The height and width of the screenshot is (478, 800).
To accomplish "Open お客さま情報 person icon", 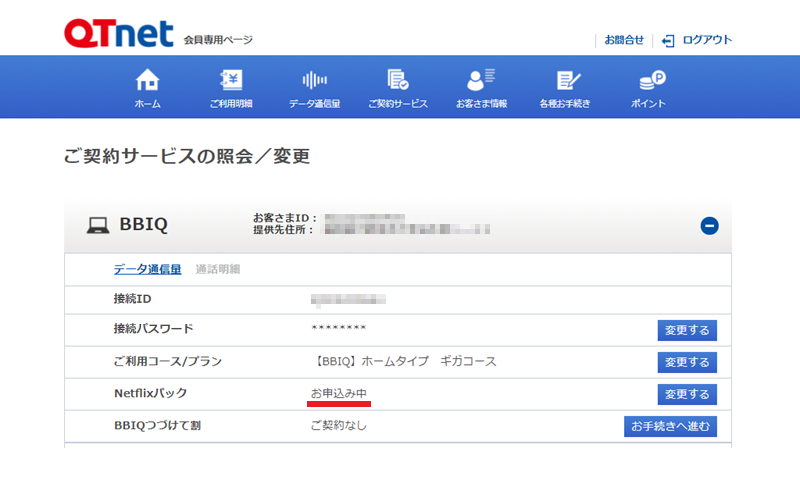I will click(x=481, y=80).
